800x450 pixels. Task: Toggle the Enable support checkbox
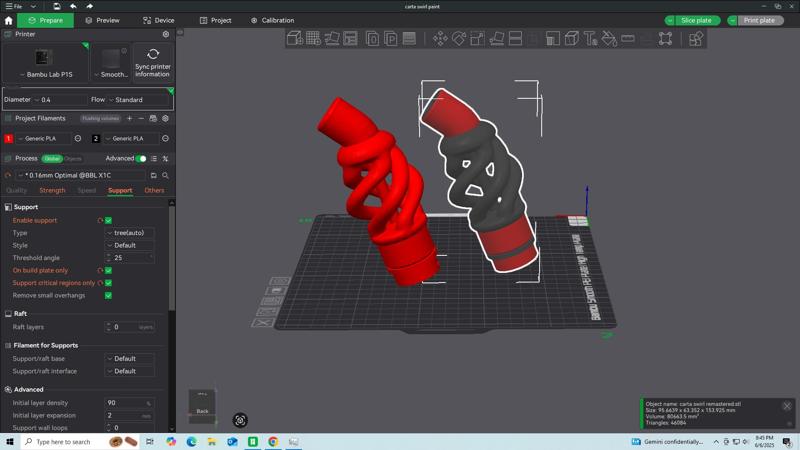(108, 220)
